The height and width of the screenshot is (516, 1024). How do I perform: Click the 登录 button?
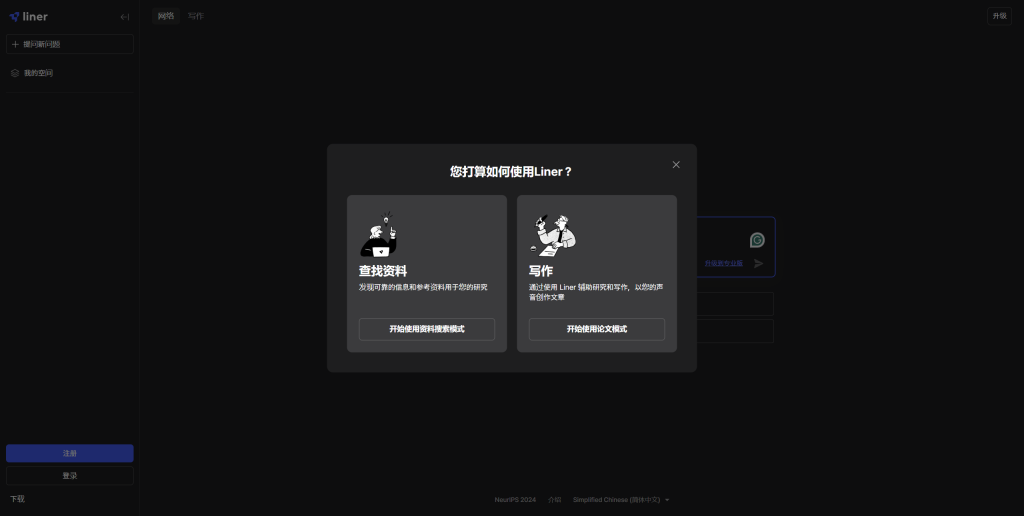[x=70, y=476]
